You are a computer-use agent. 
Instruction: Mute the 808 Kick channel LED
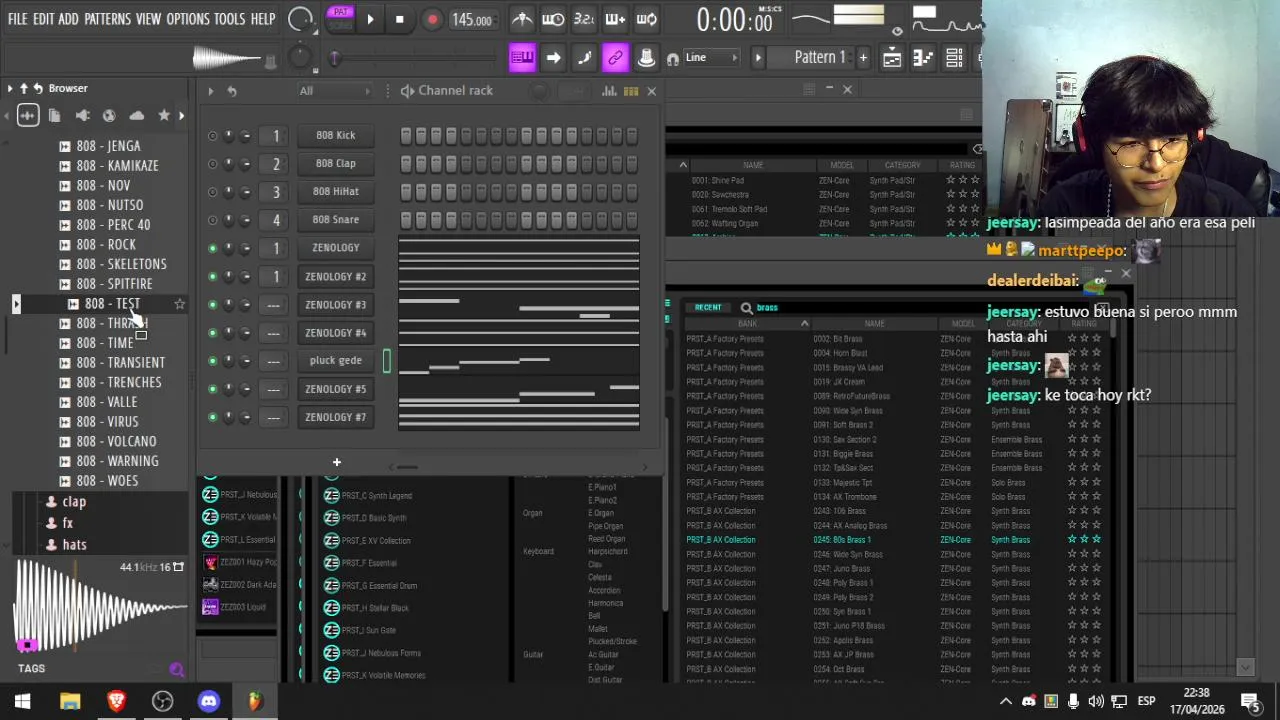click(x=212, y=136)
